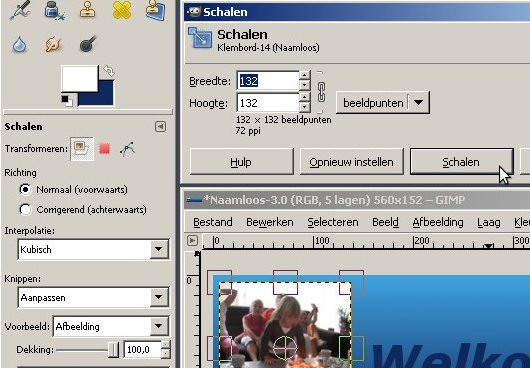Click the Opnieuw instellen button

[352, 162]
